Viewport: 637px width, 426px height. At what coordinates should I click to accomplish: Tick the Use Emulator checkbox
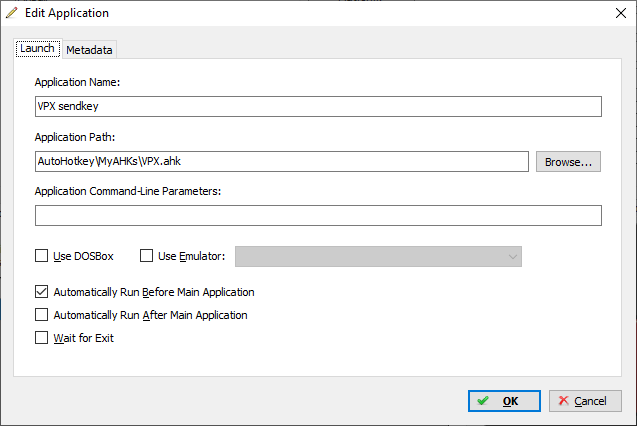click(146, 256)
